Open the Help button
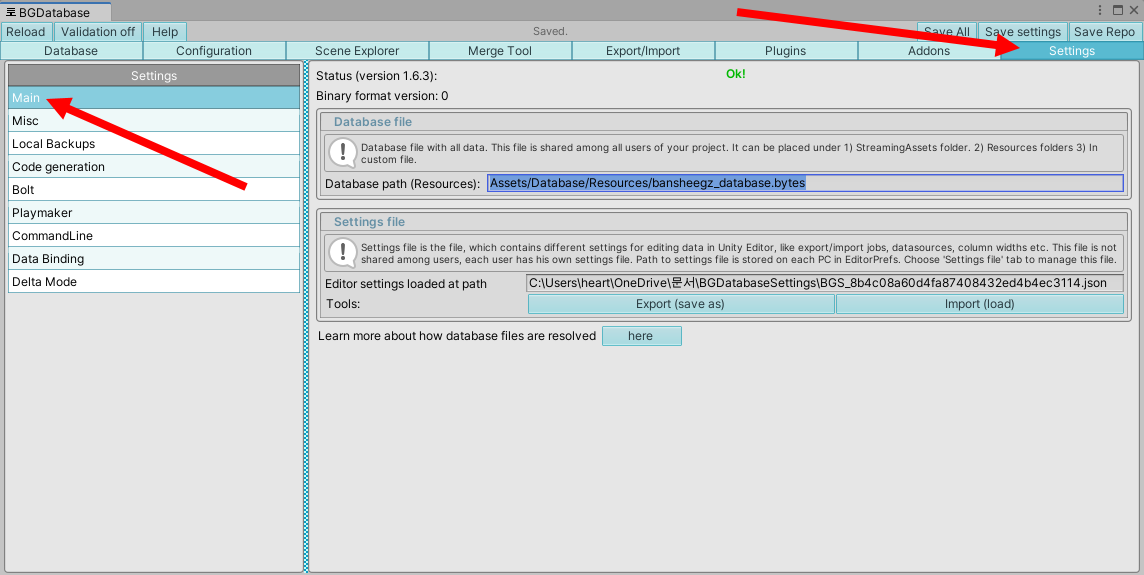 [165, 31]
